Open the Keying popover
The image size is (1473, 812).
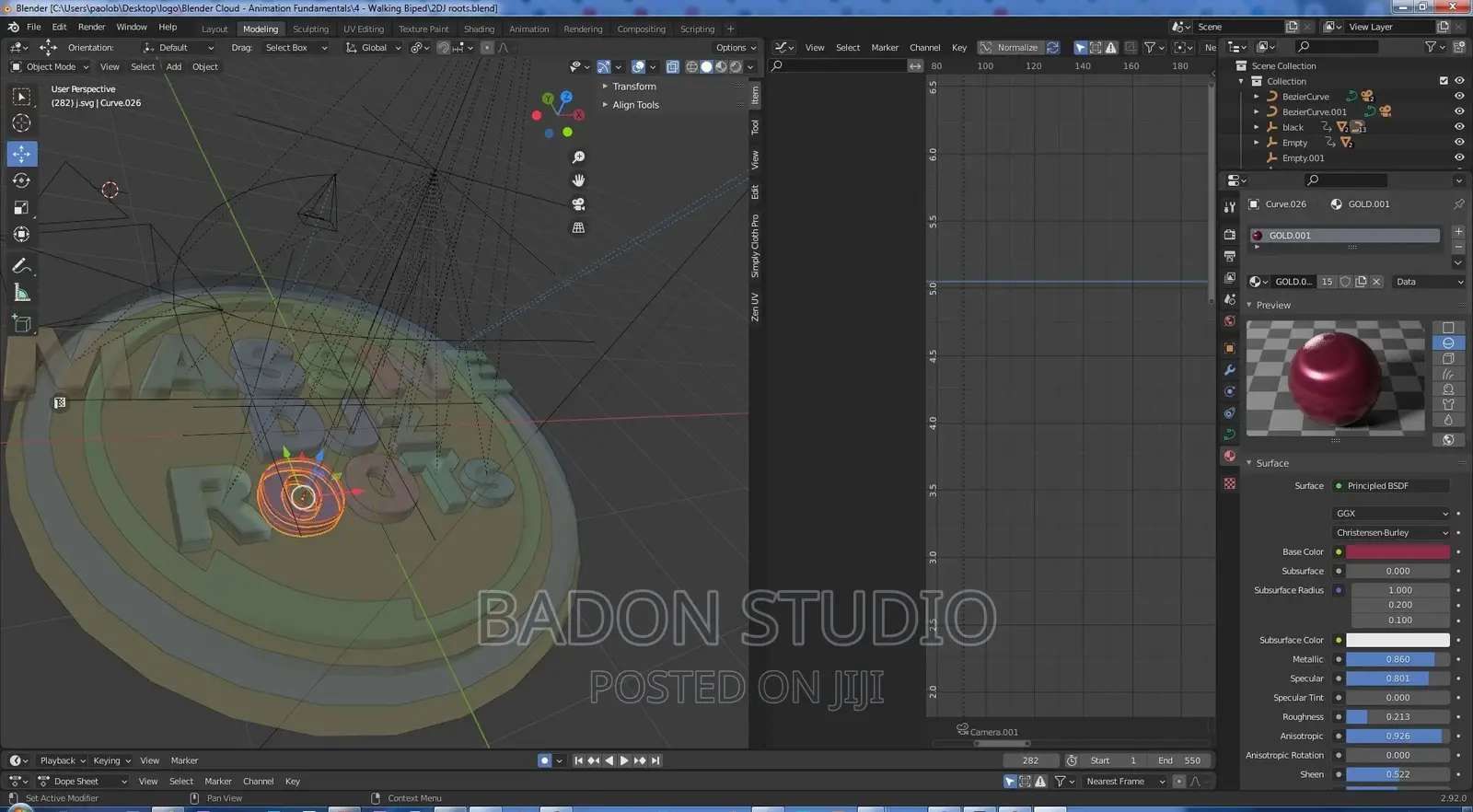pos(111,760)
